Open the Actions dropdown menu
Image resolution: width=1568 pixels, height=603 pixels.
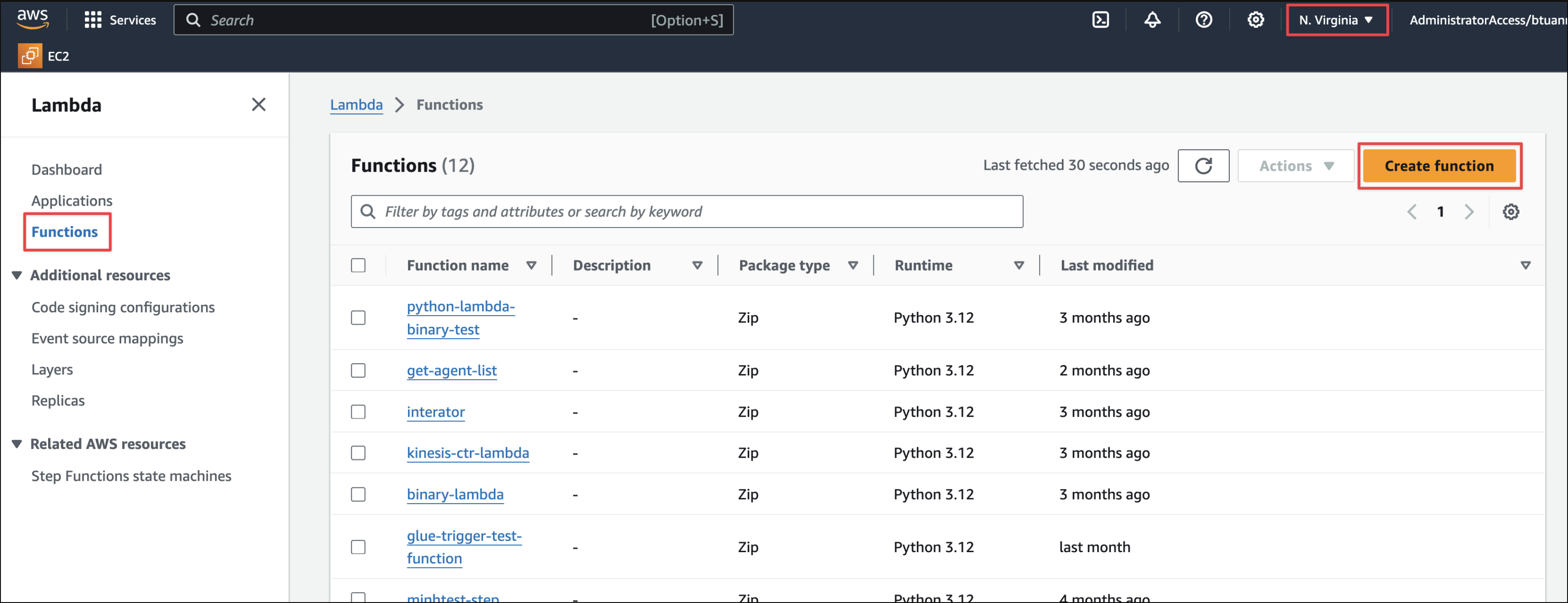[x=1295, y=166]
